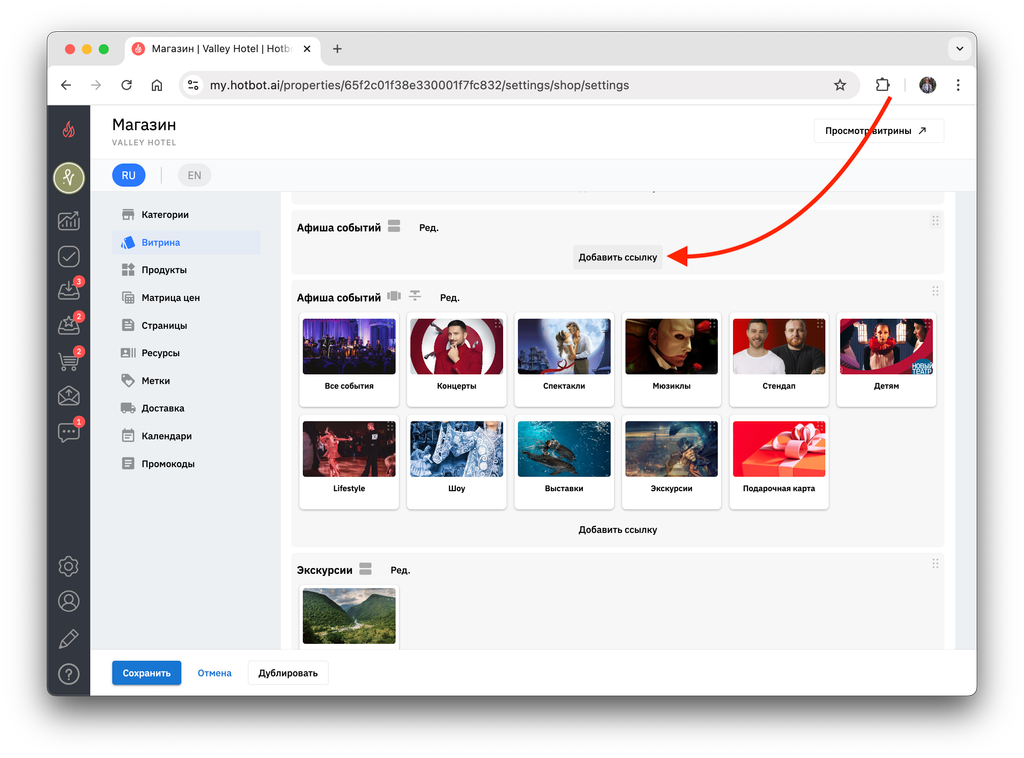The width and height of the screenshot is (1024, 758).
Task: Click the Сохранить button
Action: (x=146, y=673)
